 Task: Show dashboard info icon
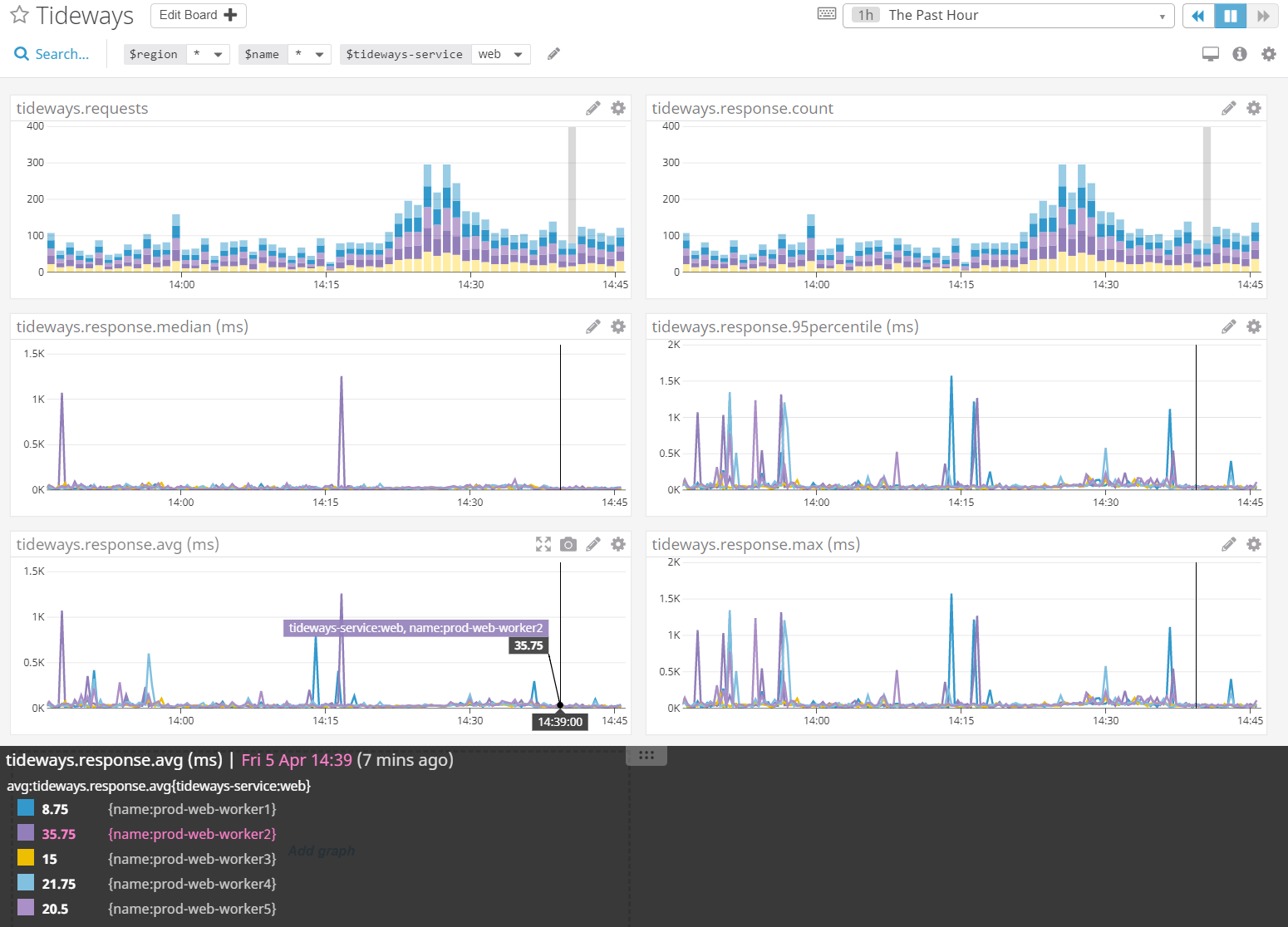[1240, 54]
